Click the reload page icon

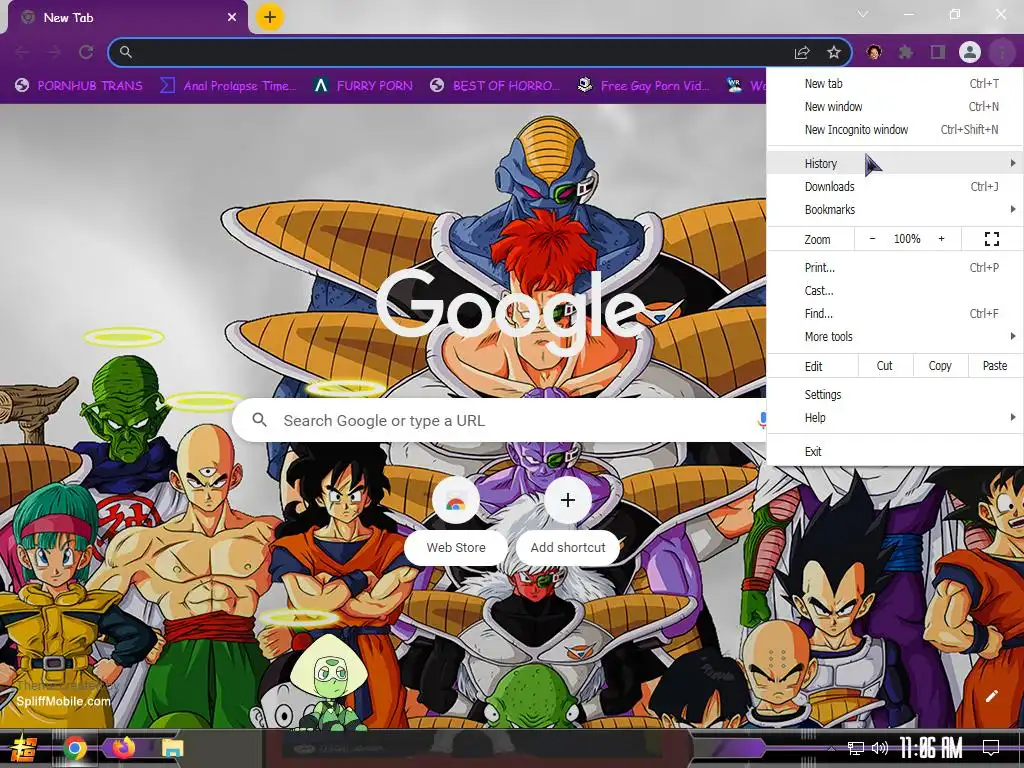[x=86, y=52]
